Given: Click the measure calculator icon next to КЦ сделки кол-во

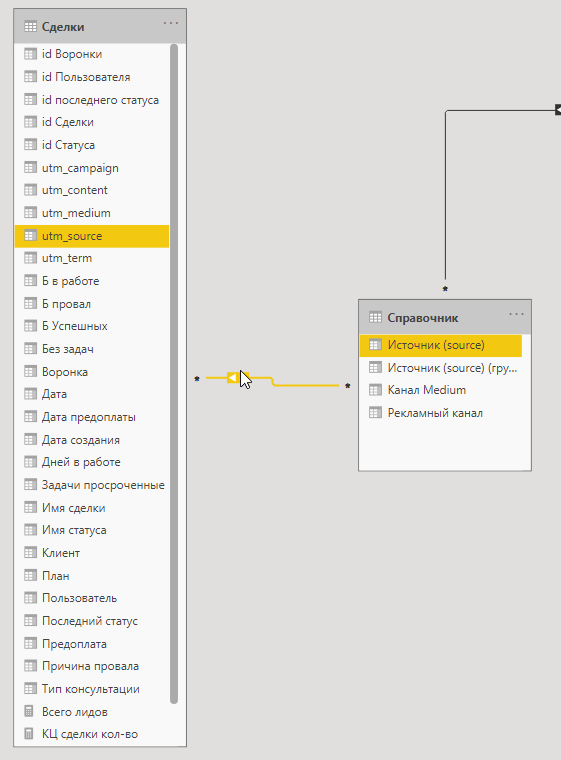Looking at the screenshot, I should (x=29, y=734).
